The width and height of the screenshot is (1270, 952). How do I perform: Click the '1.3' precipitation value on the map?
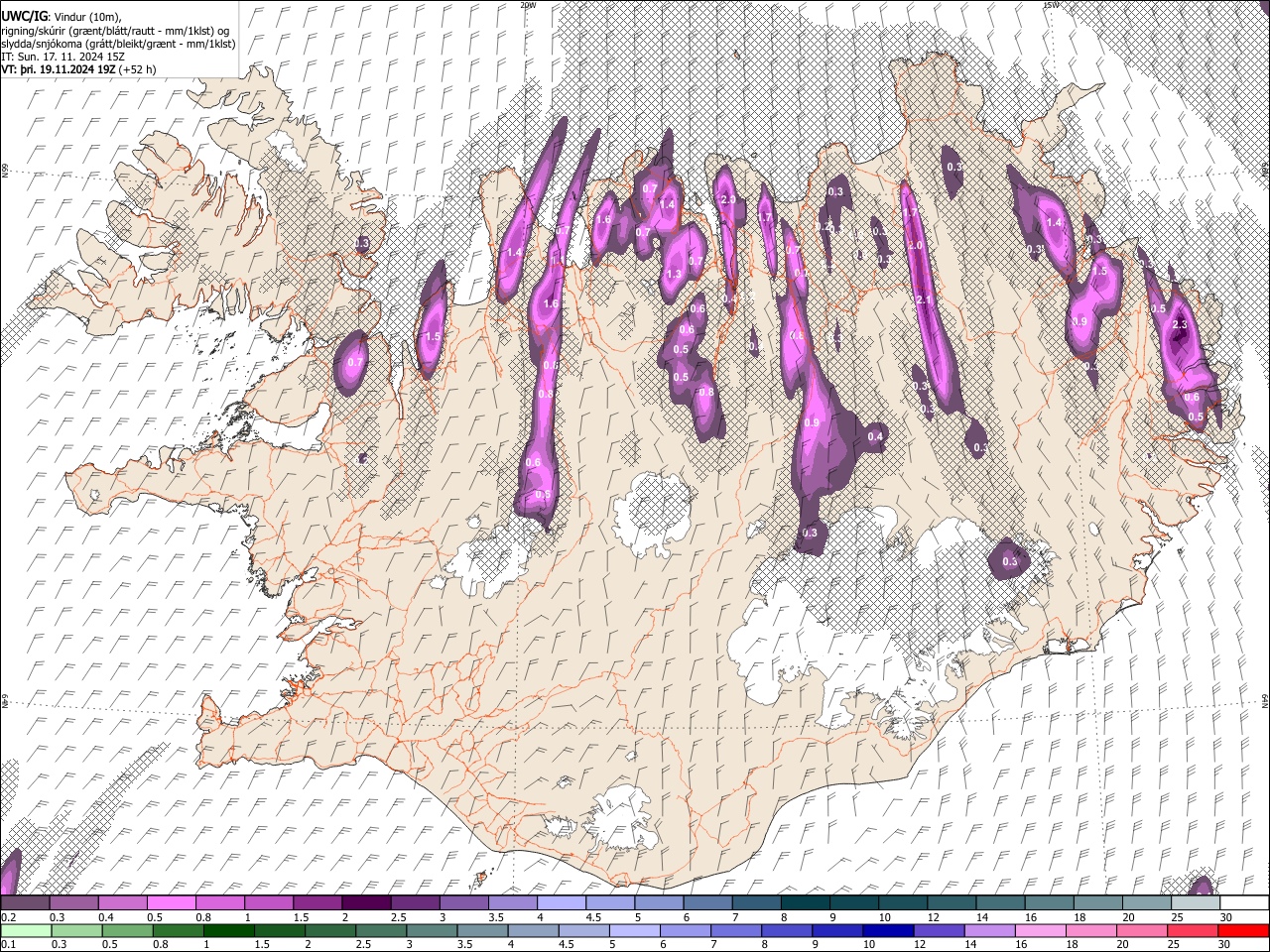[674, 274]
